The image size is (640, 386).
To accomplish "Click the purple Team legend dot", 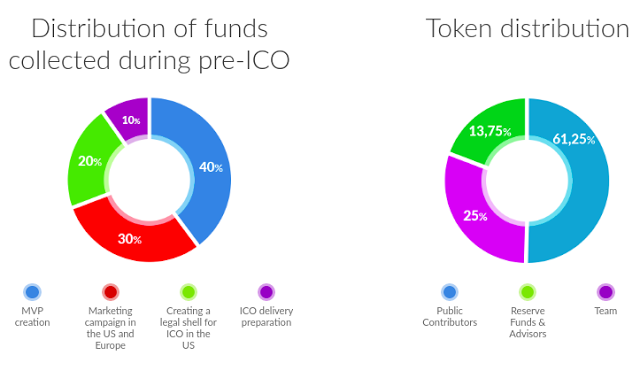I will click(605, 292).
